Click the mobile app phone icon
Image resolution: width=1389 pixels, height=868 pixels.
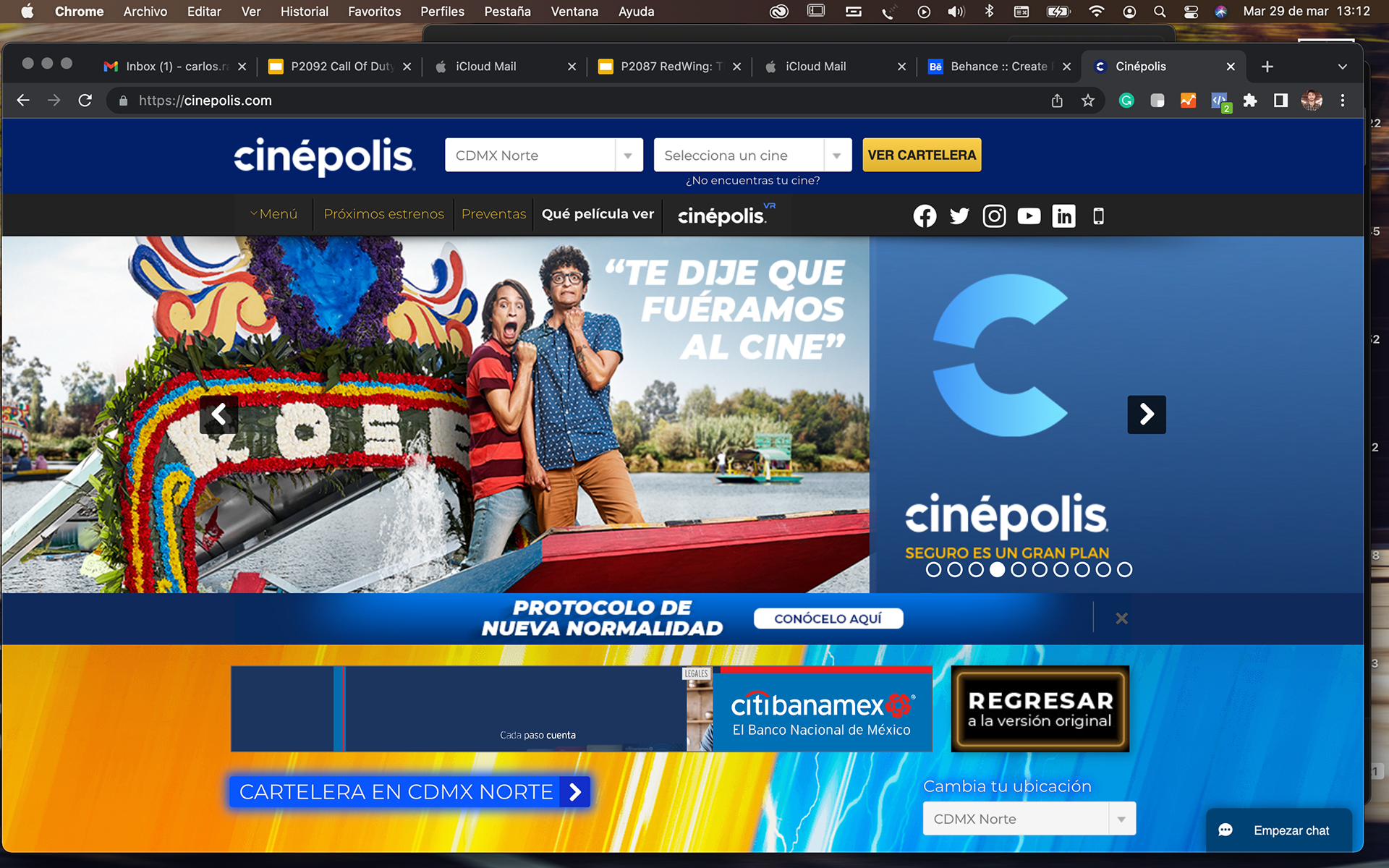coord(1098,216)
